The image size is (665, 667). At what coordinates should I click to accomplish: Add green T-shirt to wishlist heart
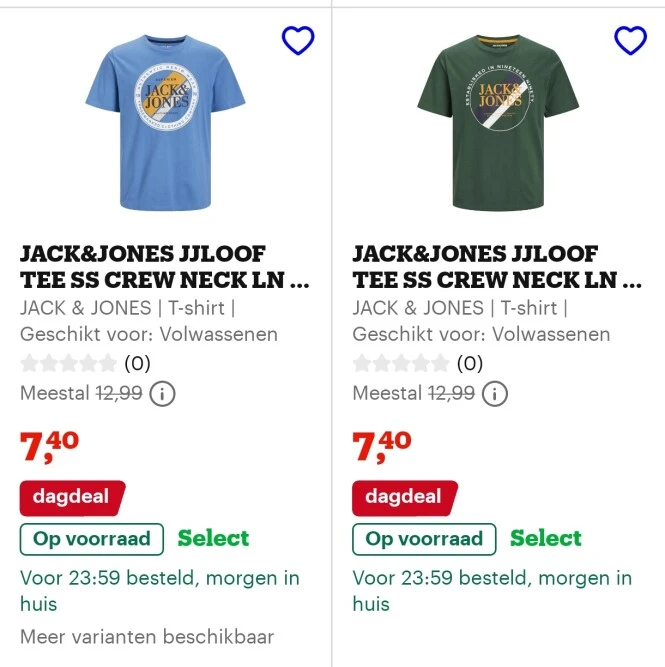tap(630, 40)
